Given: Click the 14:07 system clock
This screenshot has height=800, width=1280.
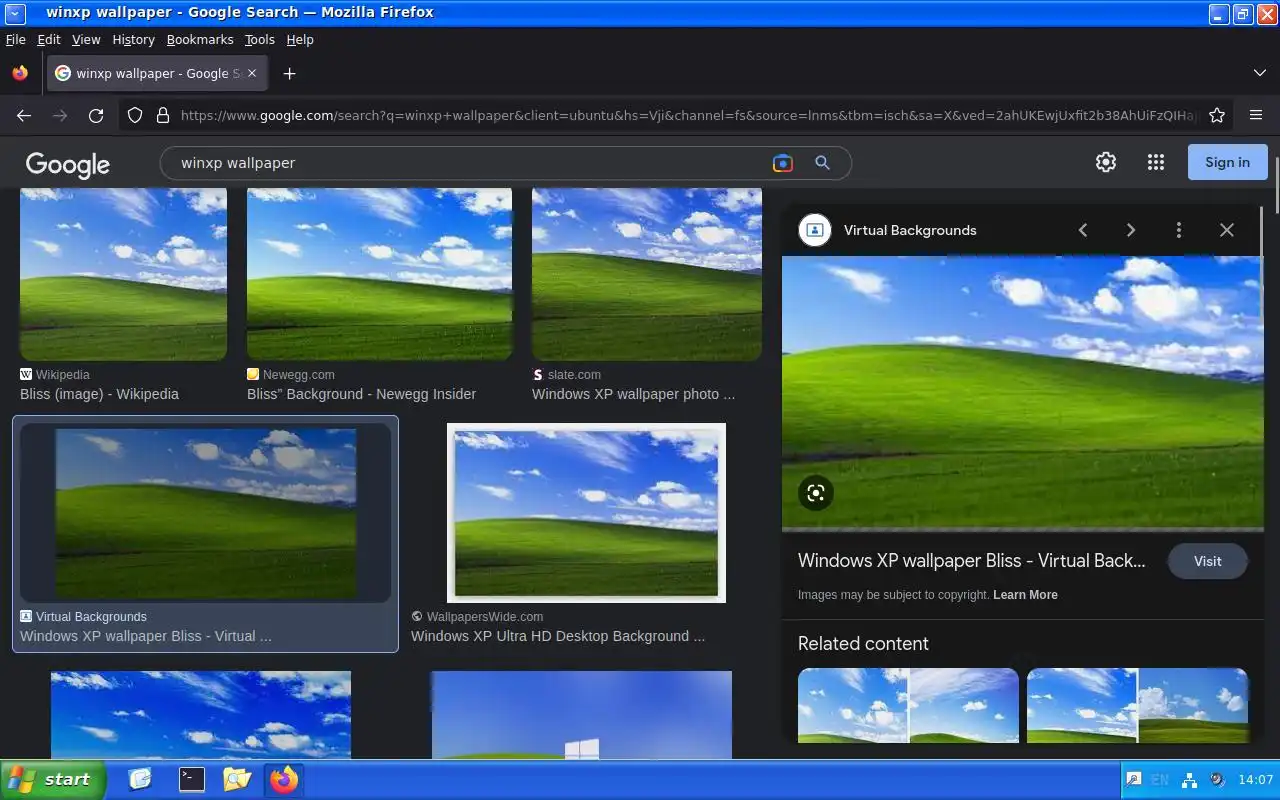Looking at the screenshot, I should pyautogui.click(x=1255, y=780).
